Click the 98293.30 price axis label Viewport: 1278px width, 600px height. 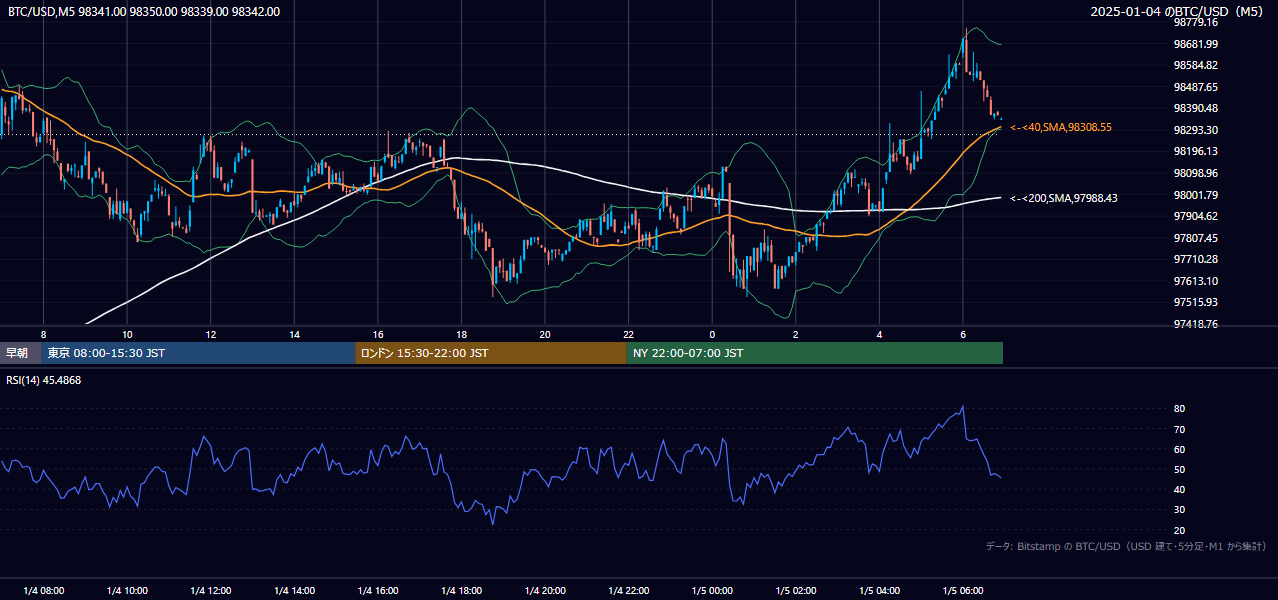click(x=1196, y=130)
